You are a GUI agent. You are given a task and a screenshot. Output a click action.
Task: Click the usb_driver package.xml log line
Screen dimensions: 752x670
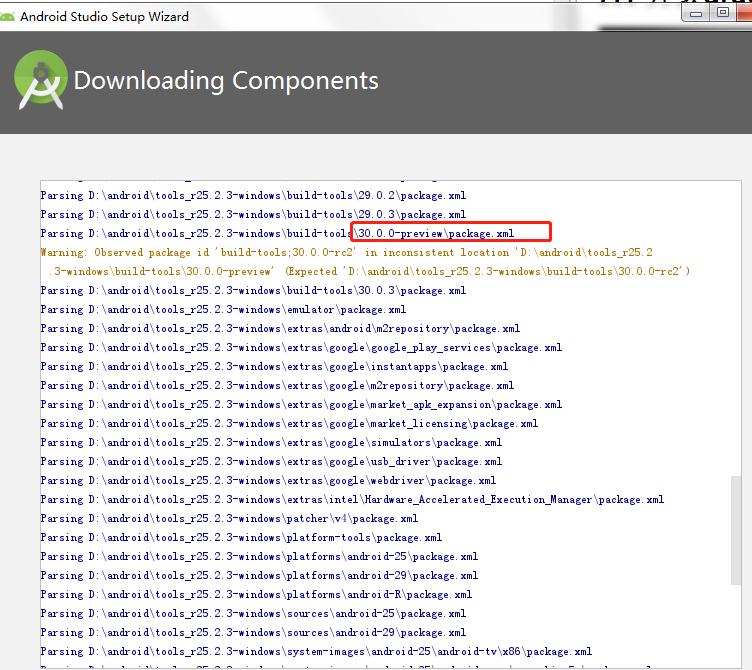pos(270,462)
